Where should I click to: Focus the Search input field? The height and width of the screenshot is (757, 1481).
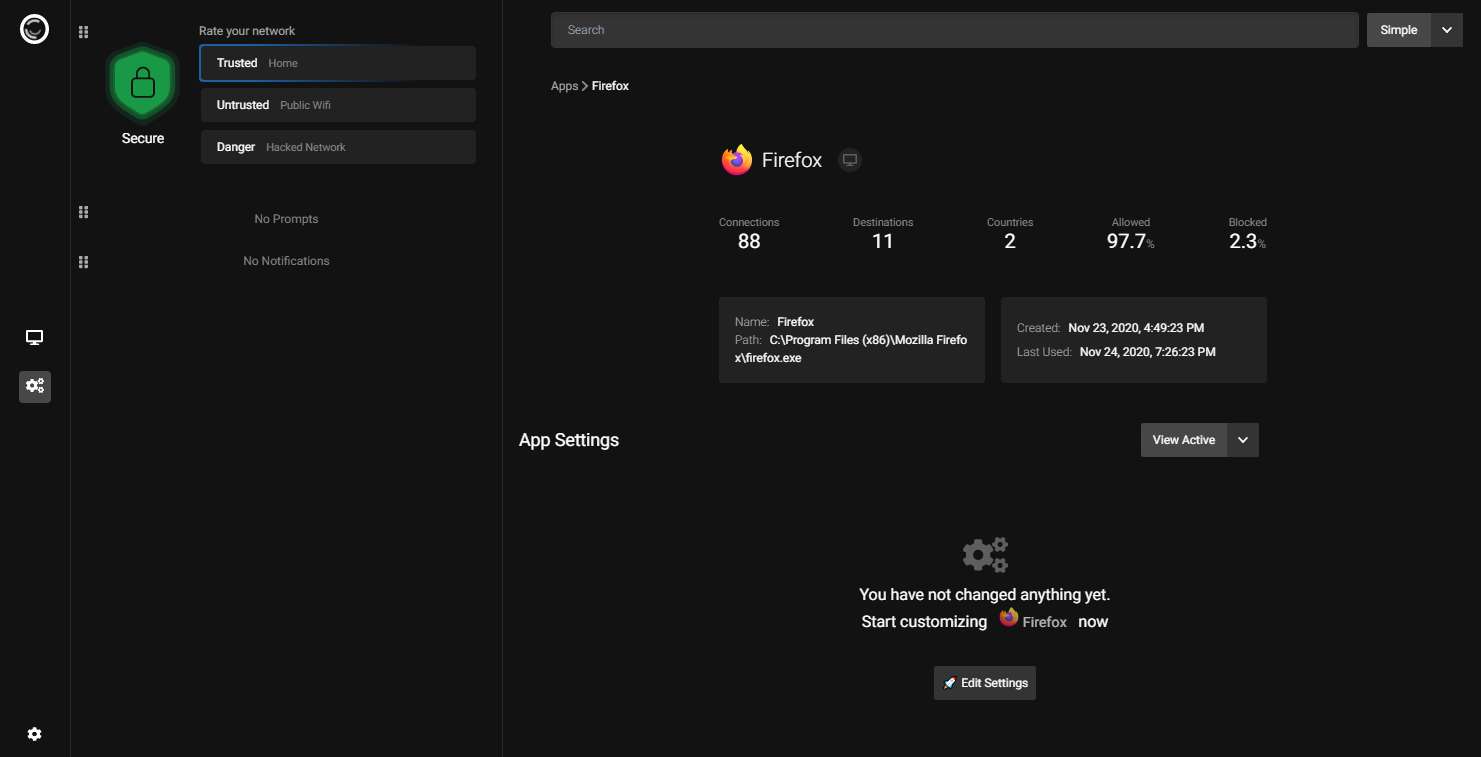pyautogui.click(x=955, y=30)
